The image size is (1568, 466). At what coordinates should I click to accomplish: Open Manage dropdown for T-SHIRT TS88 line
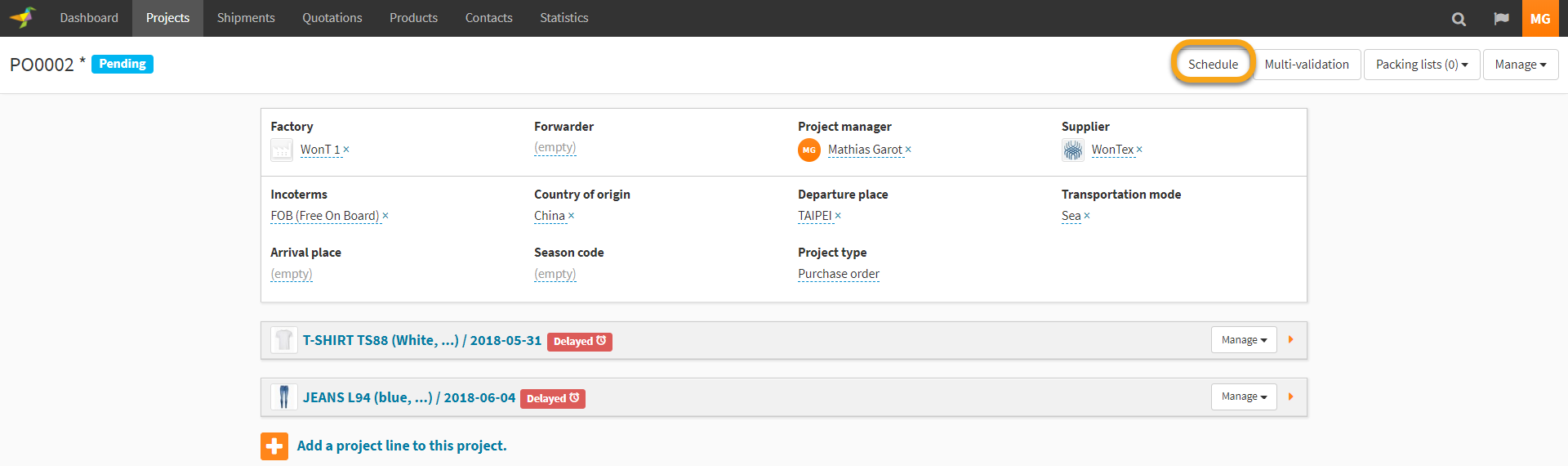pos(1243,340)
